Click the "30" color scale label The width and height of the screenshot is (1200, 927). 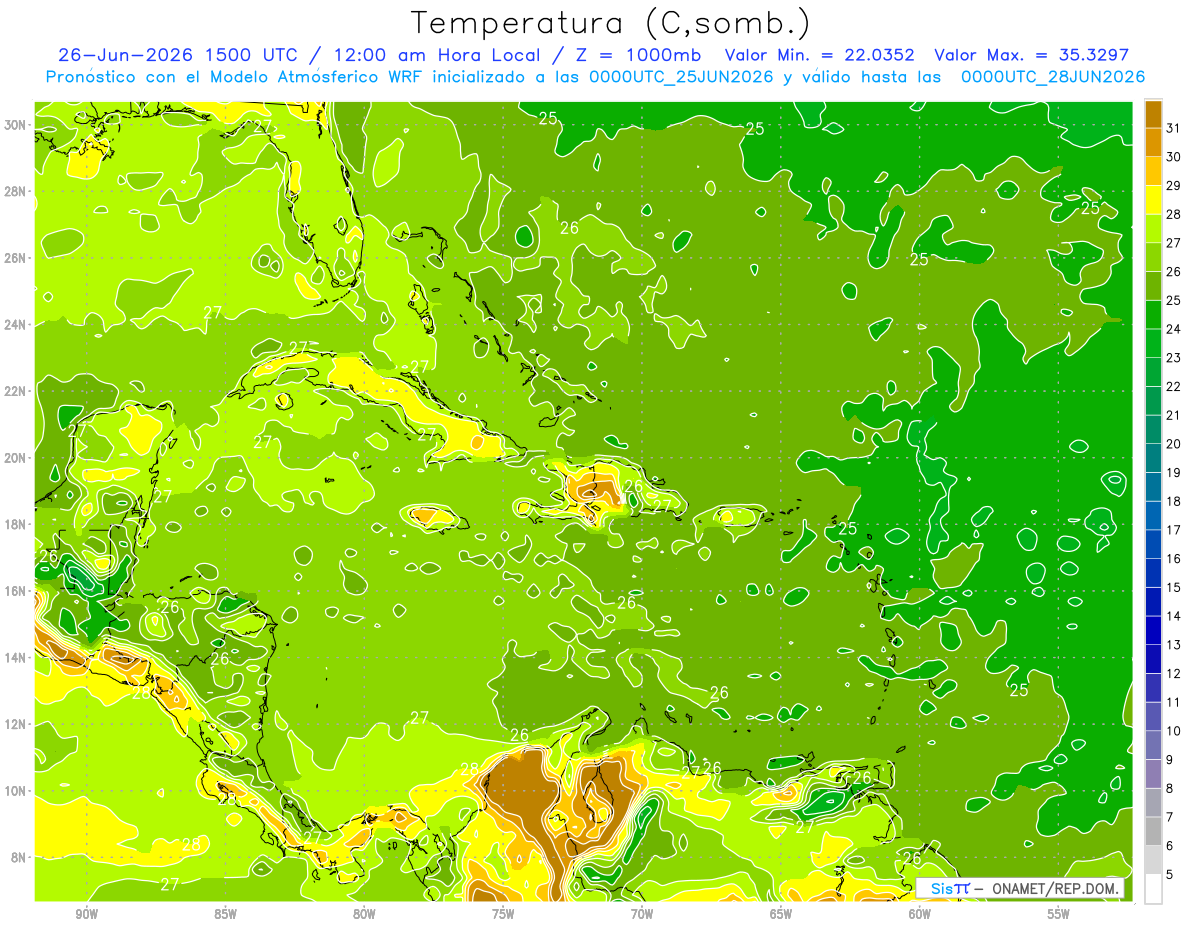coord(1174,157)
